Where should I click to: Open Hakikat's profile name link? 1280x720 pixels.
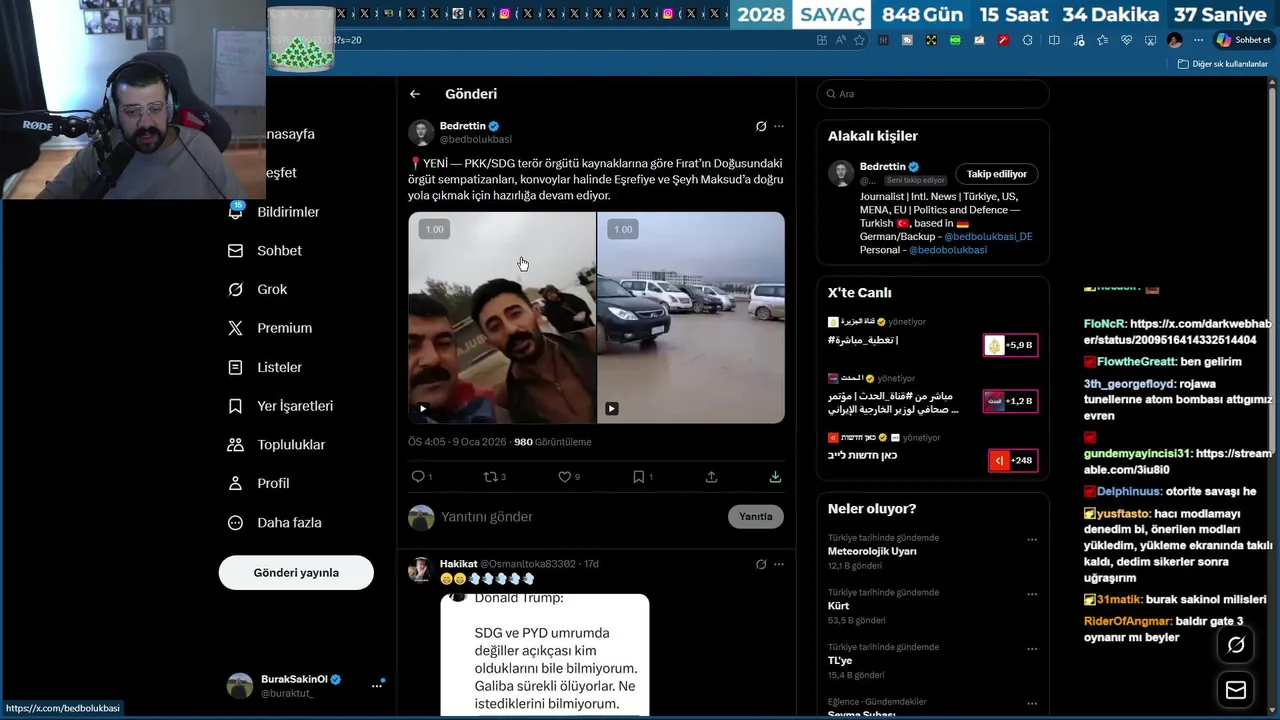pos(459,564)
